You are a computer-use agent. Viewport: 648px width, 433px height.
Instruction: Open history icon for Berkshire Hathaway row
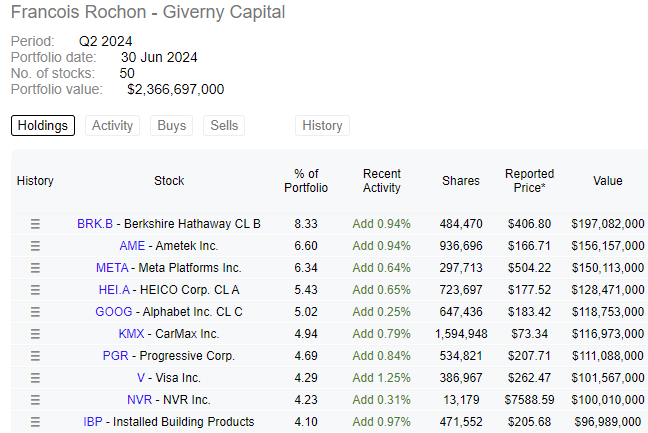(x=36, y=224)
